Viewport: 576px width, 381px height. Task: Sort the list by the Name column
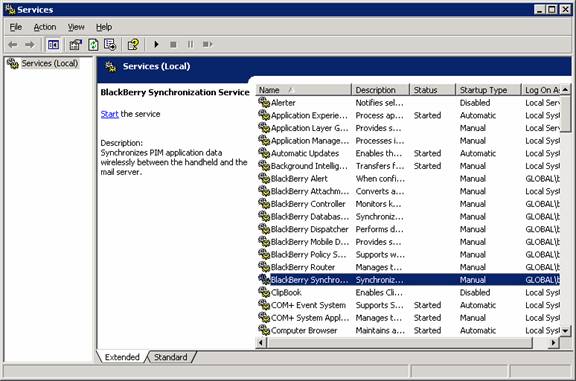[x=303, y=90]
